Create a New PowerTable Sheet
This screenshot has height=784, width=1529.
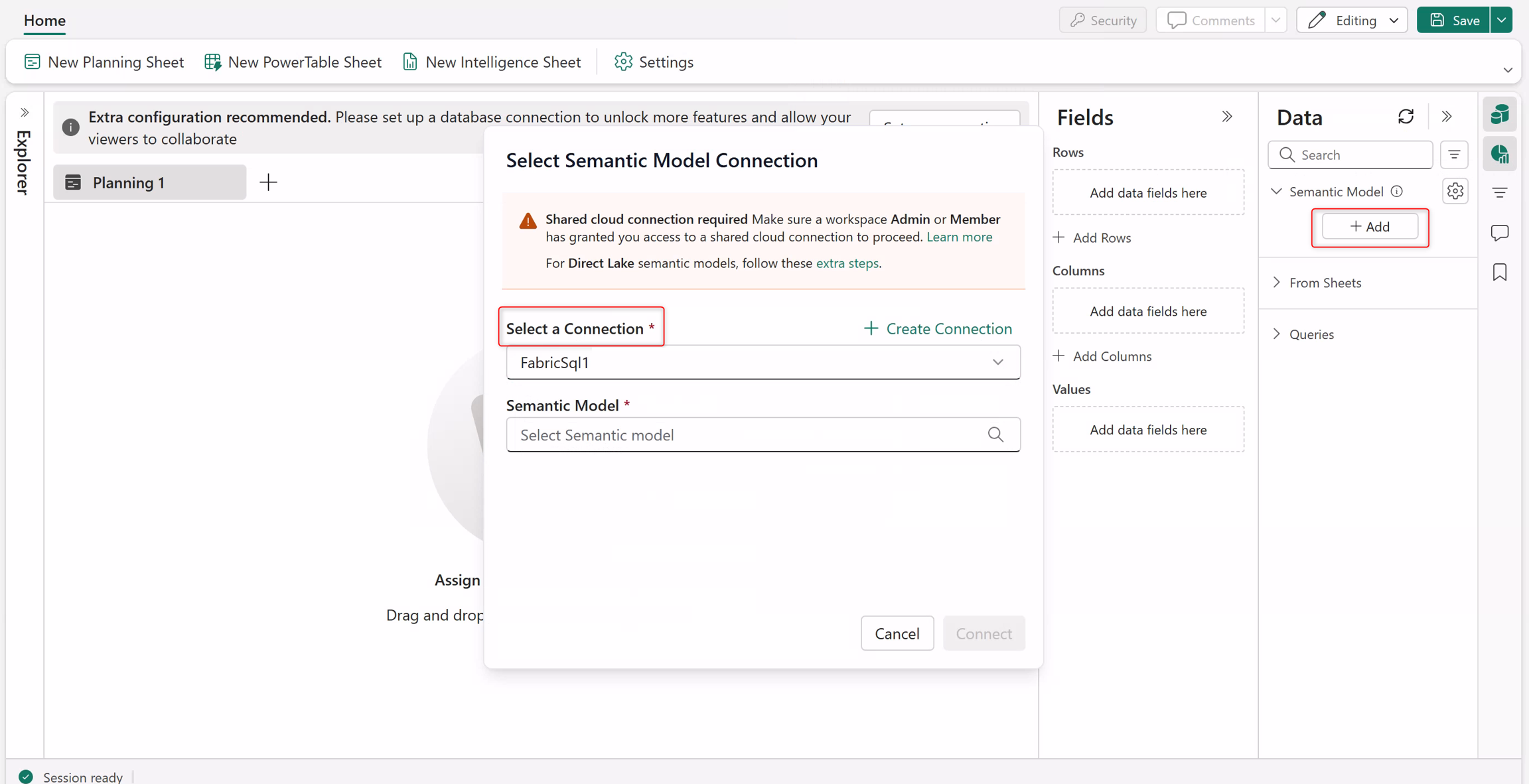(293, 62)
